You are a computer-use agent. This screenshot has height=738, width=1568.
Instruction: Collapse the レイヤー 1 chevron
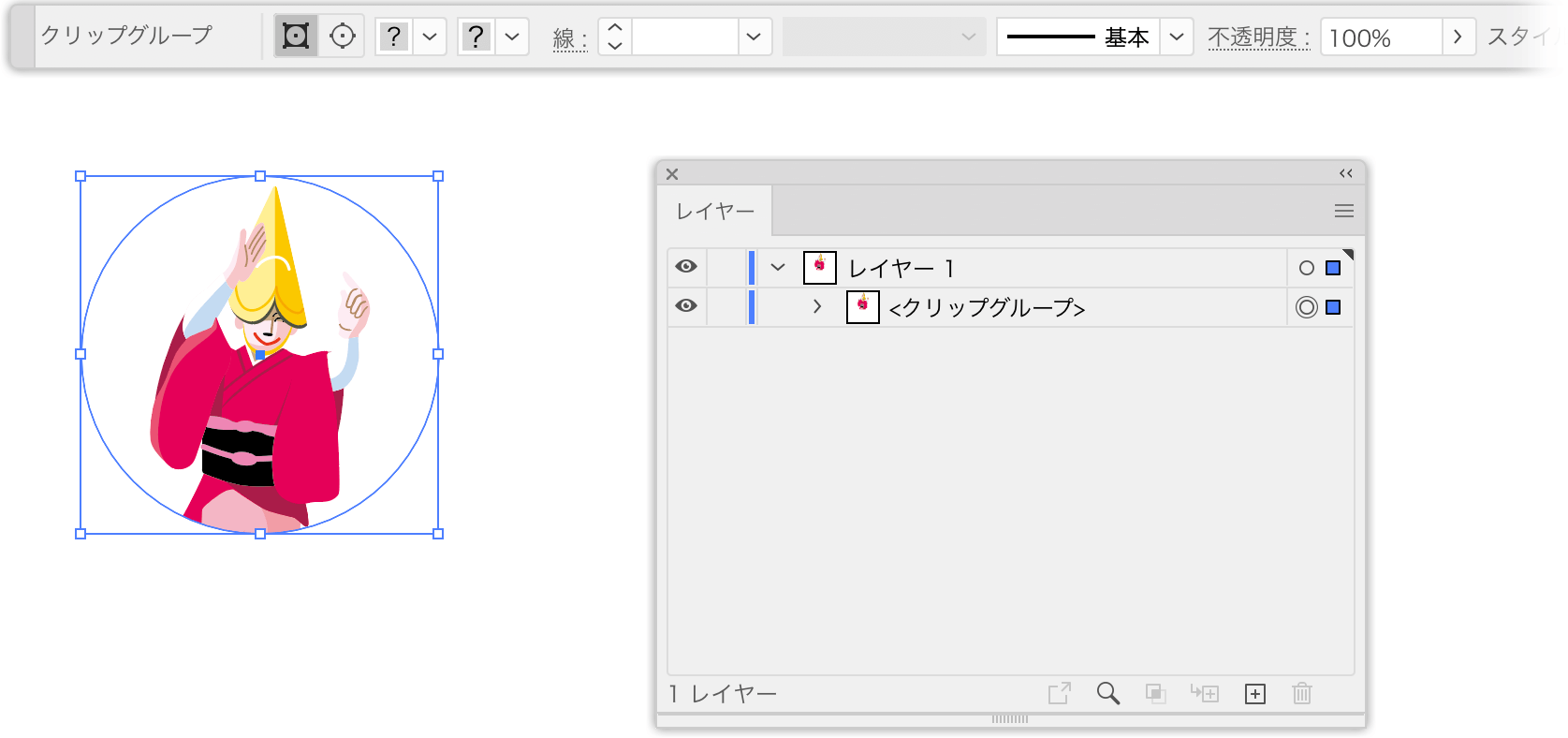[778, 267]
